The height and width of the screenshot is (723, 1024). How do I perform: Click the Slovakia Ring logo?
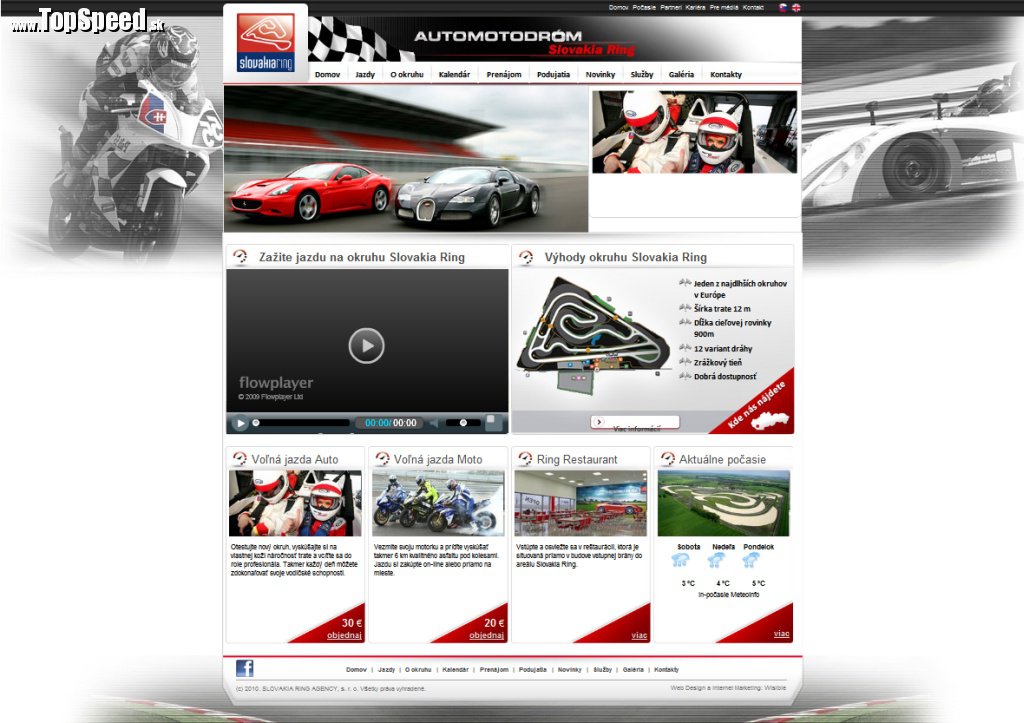pyautogui.click(x=265, y=42)
